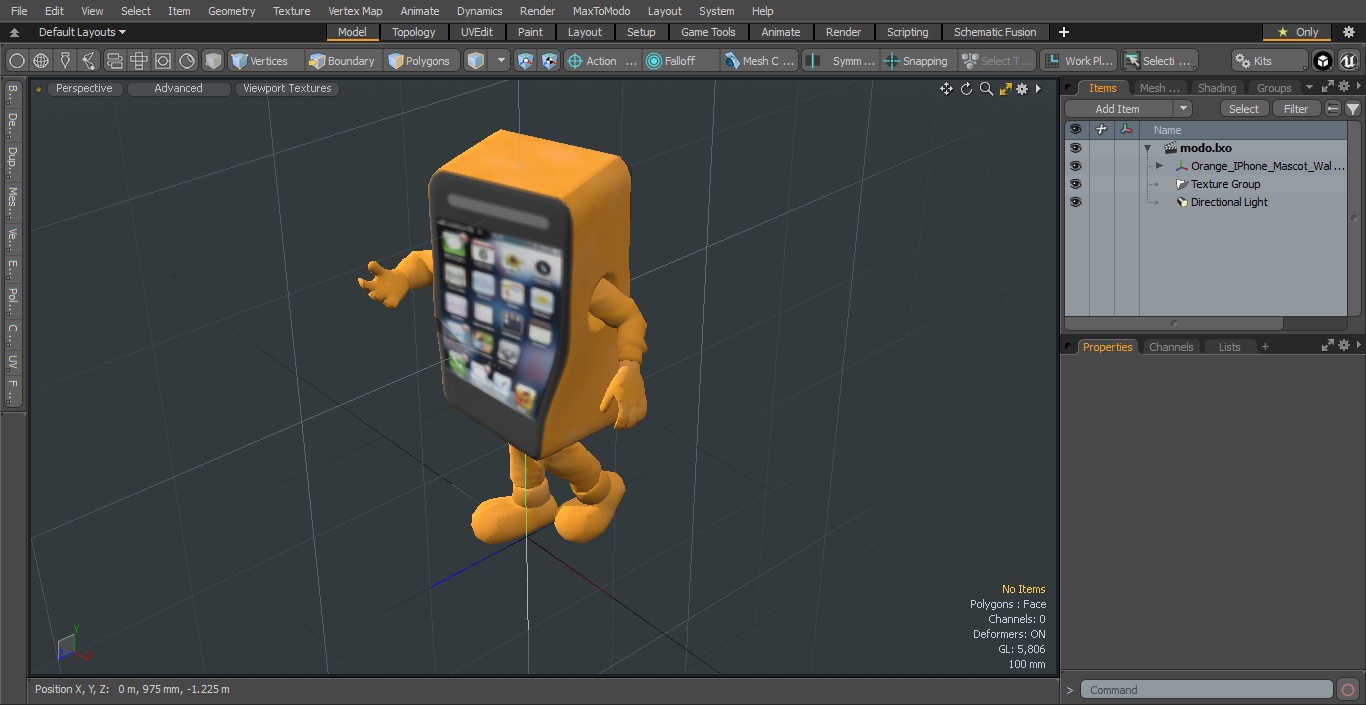Switch to the Schematic Fusion tab
The height and width of the screenshot is (705, 1366).
click(995, 32)
